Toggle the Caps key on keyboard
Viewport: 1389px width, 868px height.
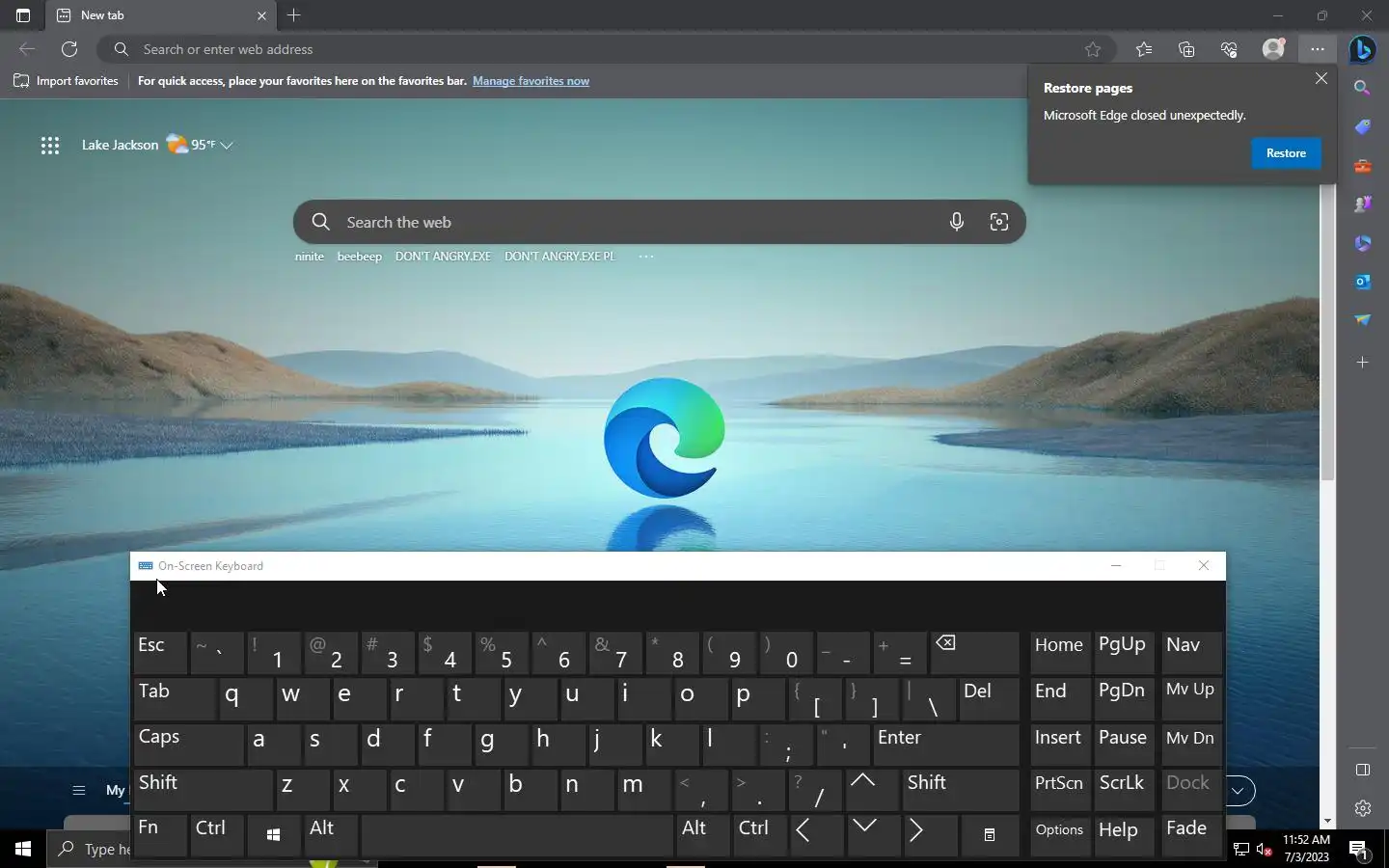pos(188,745)
